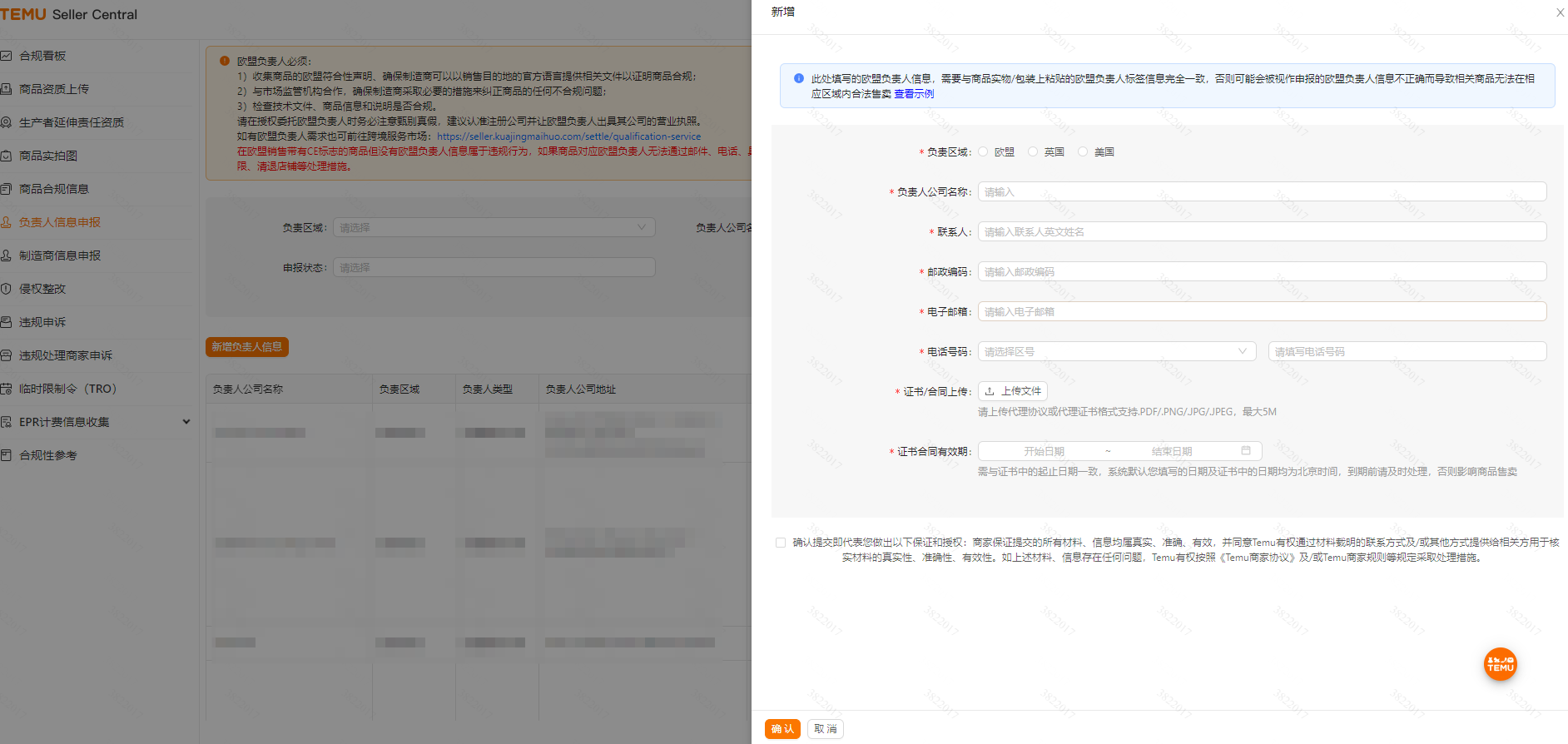Click the 取消 cancel button
1568x744 pixels.
point(826,729)
